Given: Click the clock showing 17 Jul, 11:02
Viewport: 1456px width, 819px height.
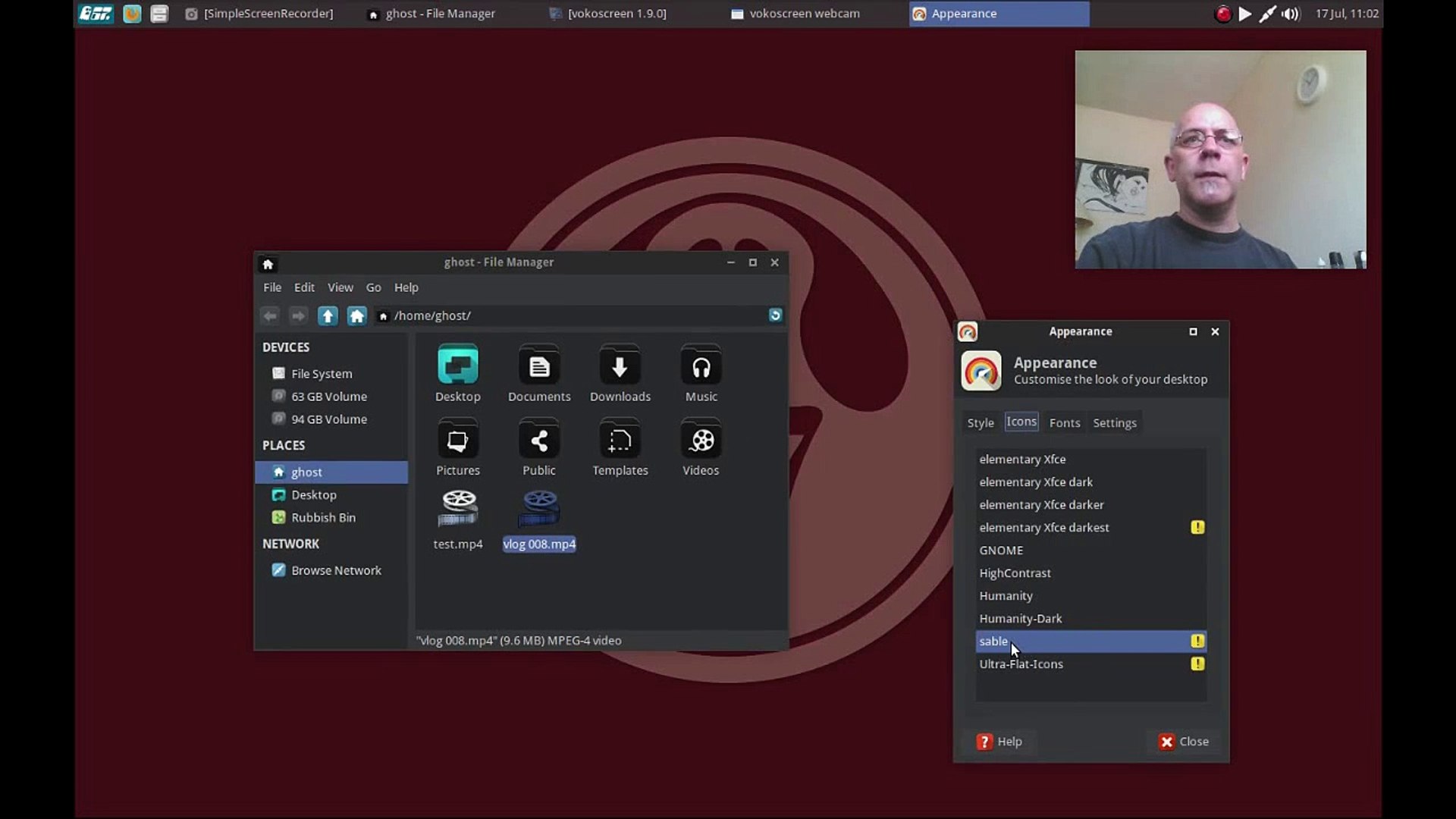Looking at the screenshot, I should pyautogui.click(x=1347, y=14).
